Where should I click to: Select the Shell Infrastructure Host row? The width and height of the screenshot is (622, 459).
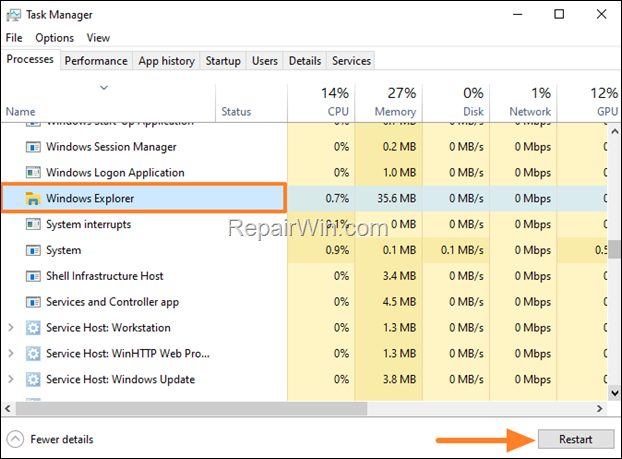304,276
